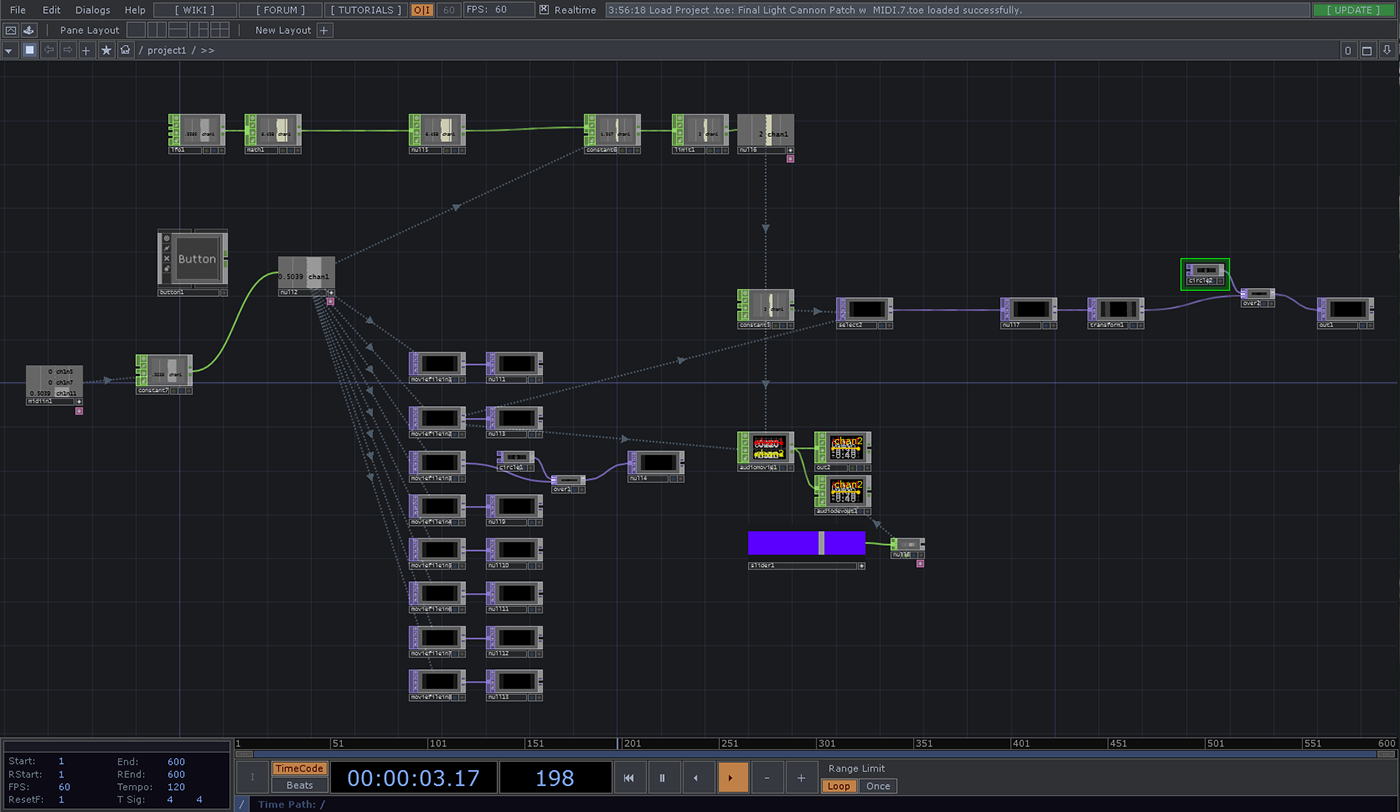Click the pane options '0' icon at top right
Viewport: 1400px width, 812px height.
click(x=1348, y=50)
